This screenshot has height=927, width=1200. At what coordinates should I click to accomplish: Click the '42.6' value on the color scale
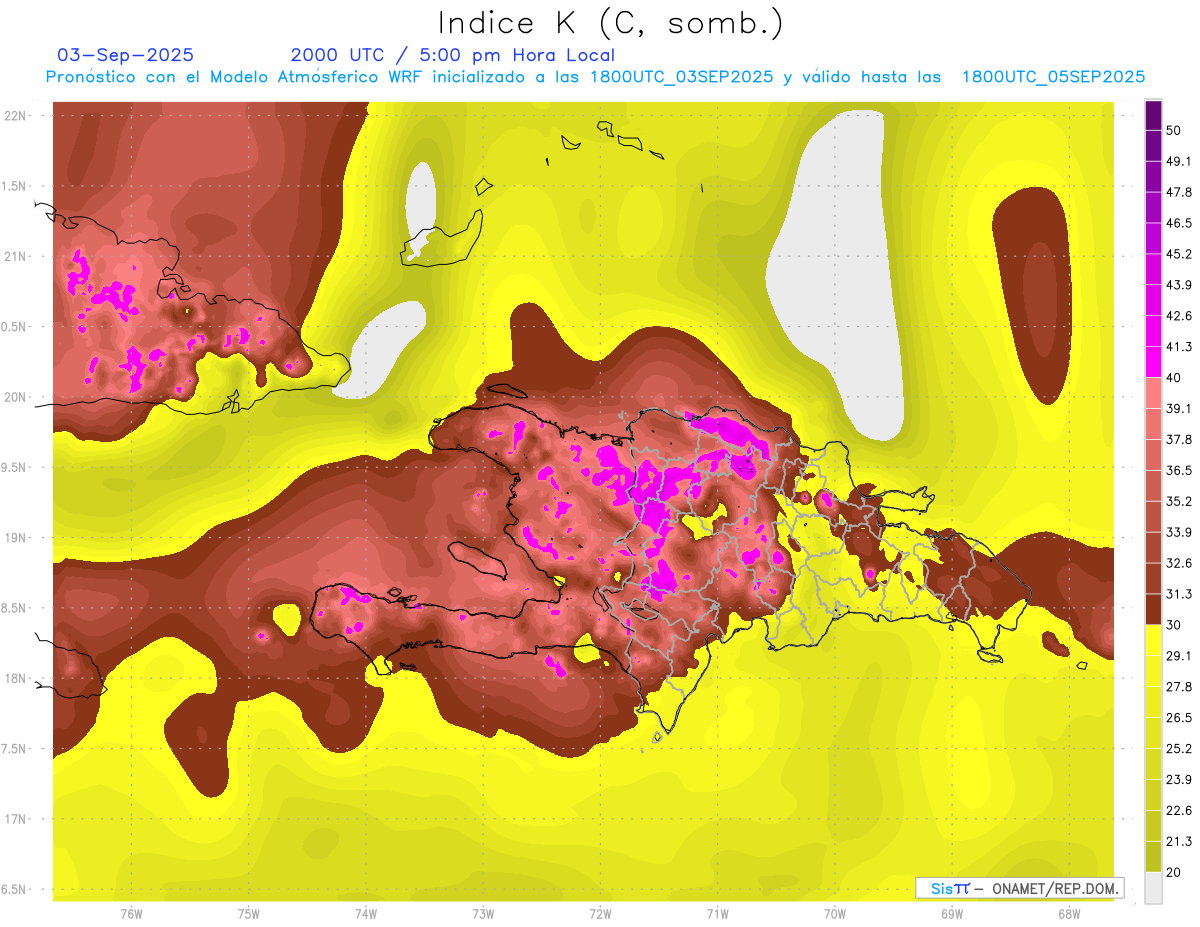(1178, 316)
